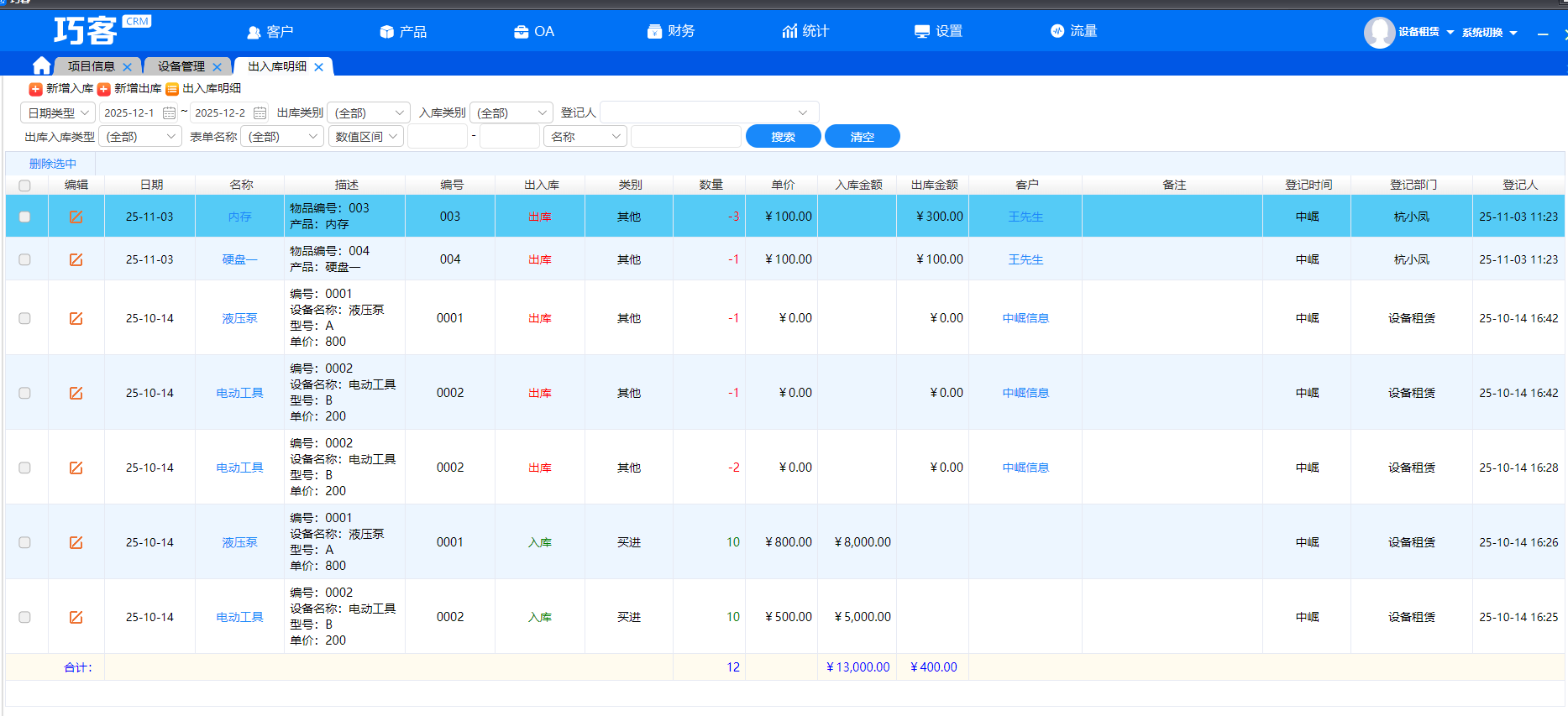Click the search keyword input field beside 名称
The image size is (1568, 716).
(685, 136)
